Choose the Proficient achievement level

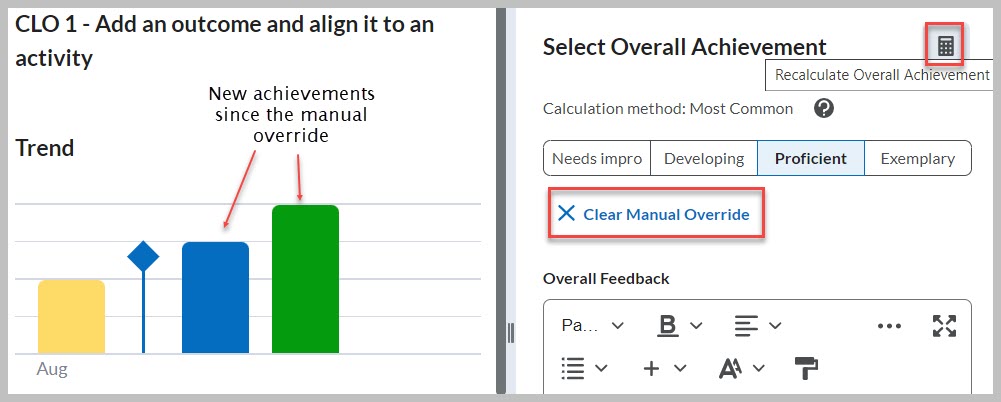810,158
